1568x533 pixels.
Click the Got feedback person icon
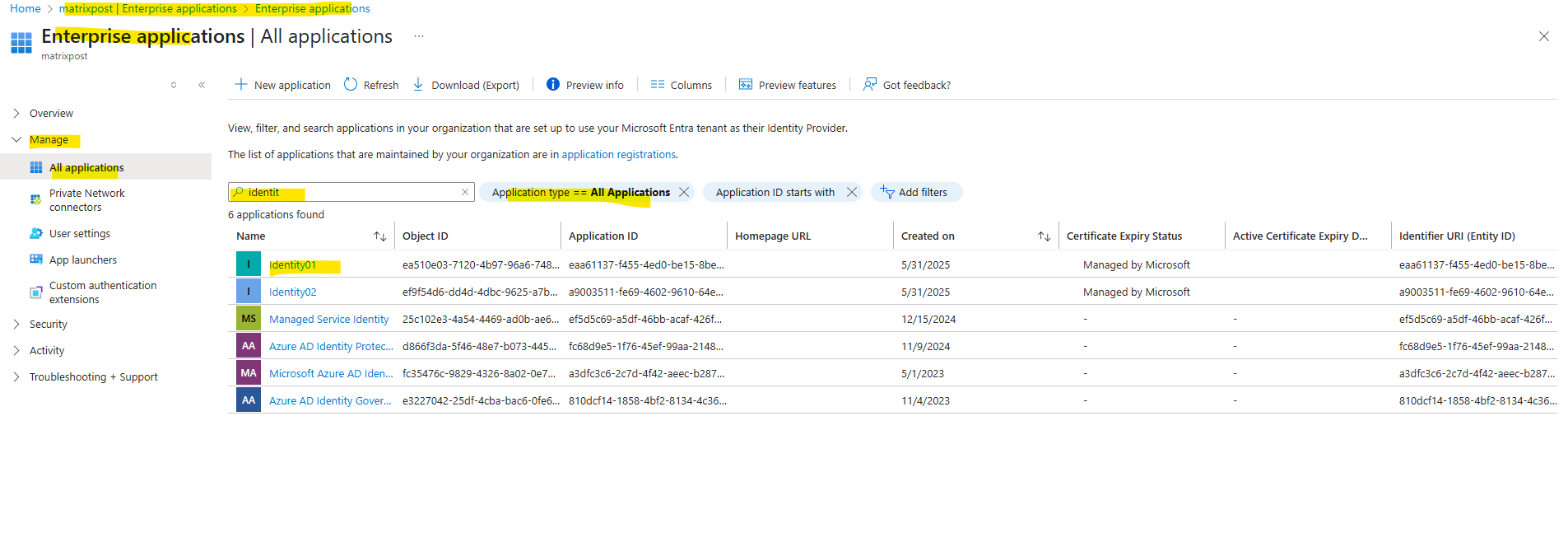pyautogui.click(x=870, y=84)
